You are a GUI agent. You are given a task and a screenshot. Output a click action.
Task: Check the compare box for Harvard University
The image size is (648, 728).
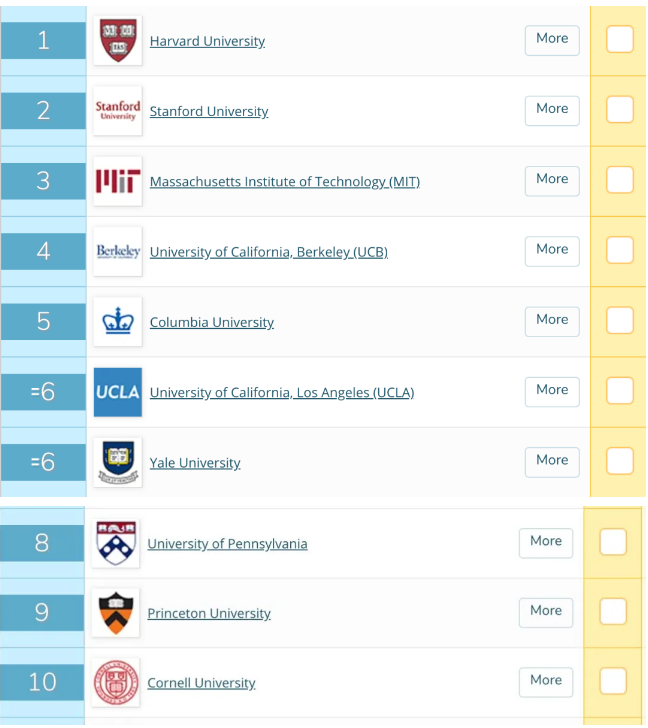(x=620, y=39)
